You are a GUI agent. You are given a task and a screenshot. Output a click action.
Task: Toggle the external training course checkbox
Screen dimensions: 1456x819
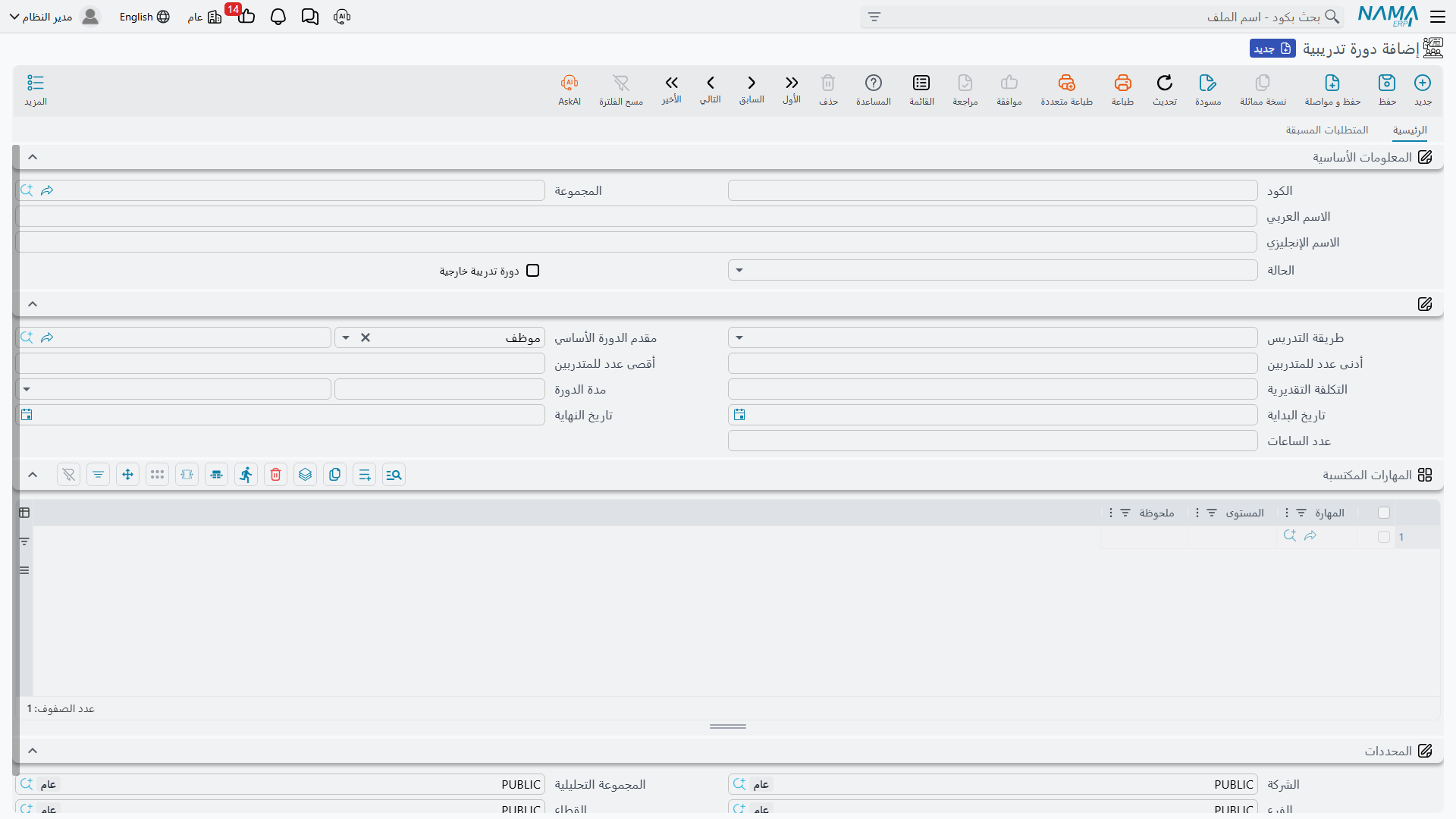pos(533,271)
